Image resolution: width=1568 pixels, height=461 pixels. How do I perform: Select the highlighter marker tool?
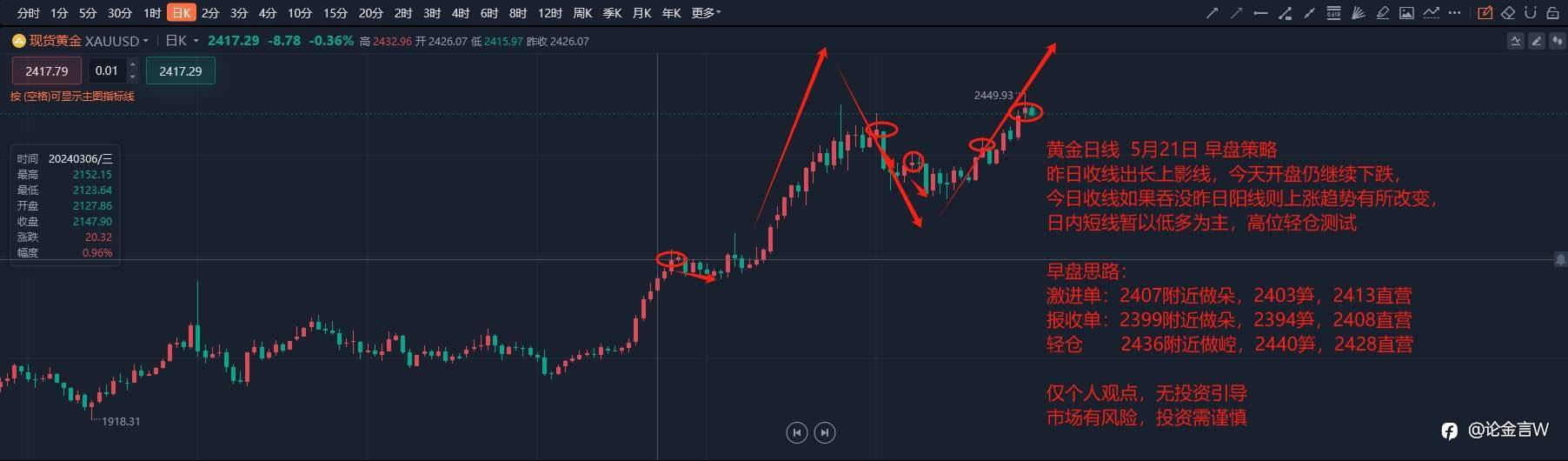tap(1382, 13)
